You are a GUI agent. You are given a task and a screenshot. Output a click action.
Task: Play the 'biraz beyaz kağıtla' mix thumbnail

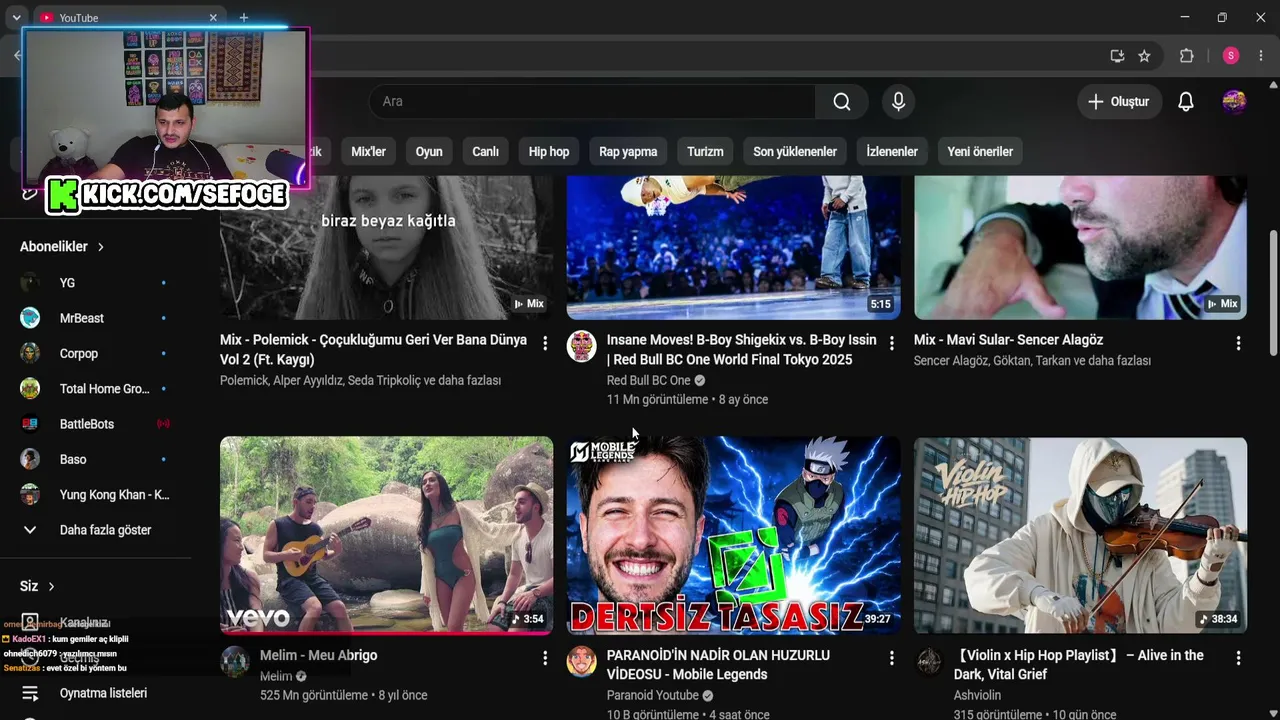386,248
